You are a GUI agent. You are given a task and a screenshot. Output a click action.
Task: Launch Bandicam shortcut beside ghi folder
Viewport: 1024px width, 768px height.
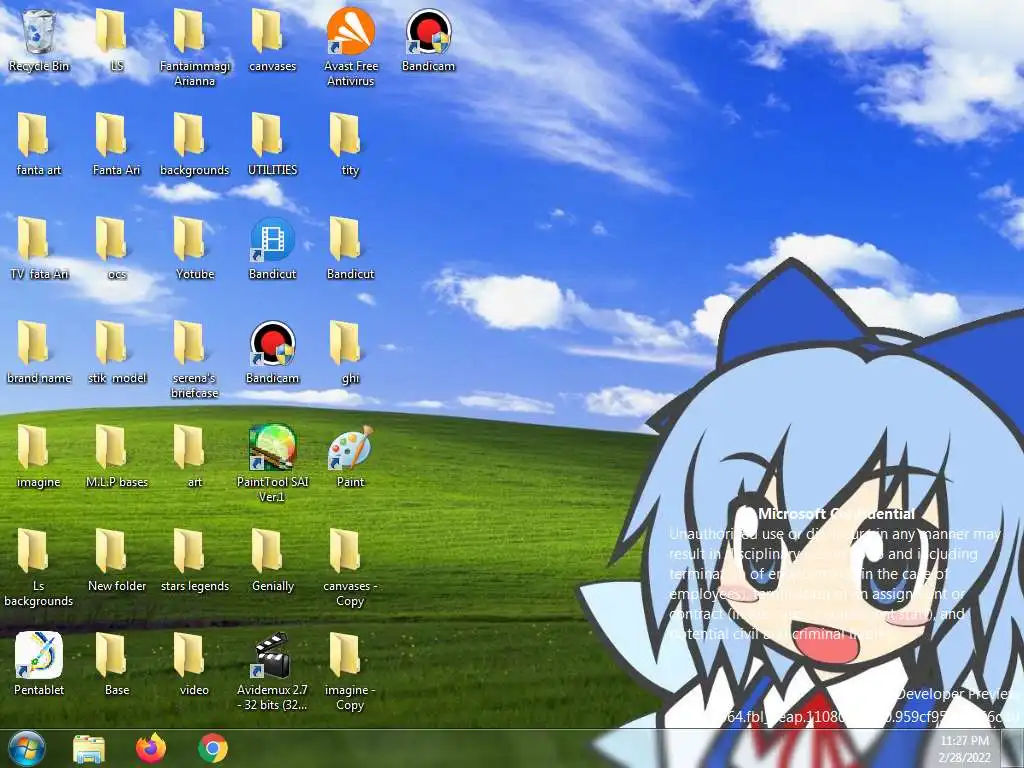tap(272, 352)
